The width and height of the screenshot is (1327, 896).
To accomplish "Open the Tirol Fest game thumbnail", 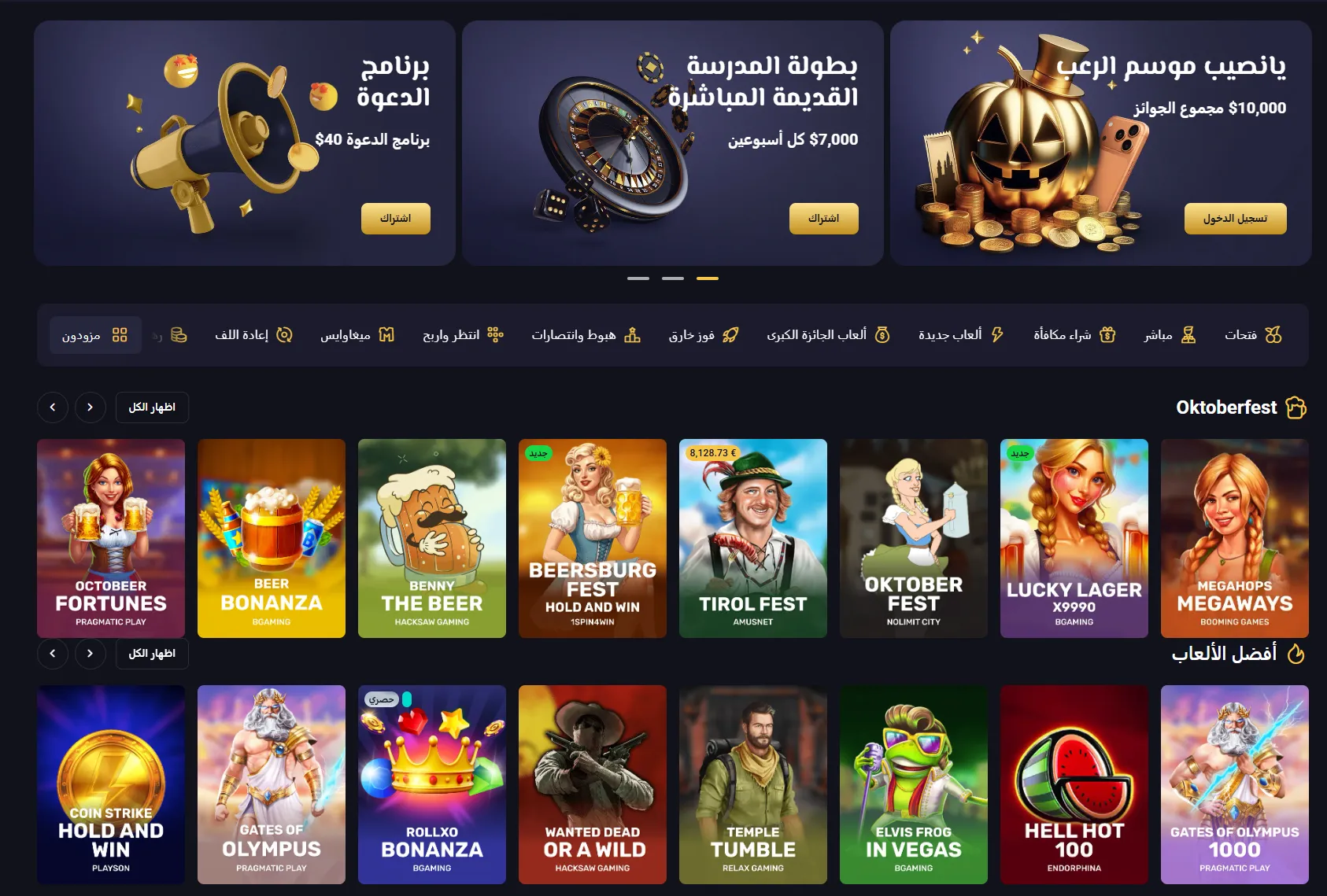I will pos(753,538).
